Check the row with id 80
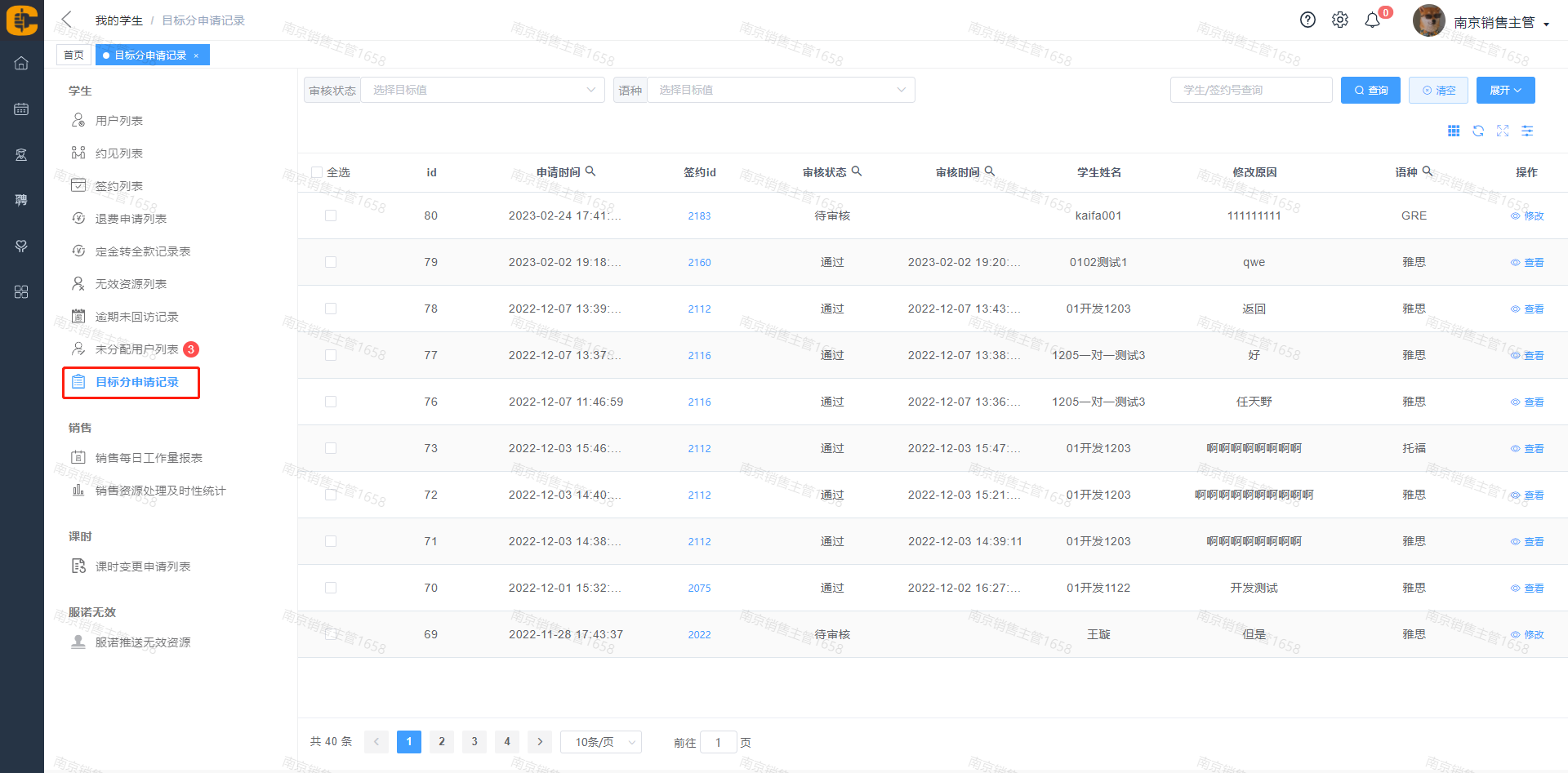Image resolution: width=1568 pixels, height=773 pixels. [x=331, y=215]
